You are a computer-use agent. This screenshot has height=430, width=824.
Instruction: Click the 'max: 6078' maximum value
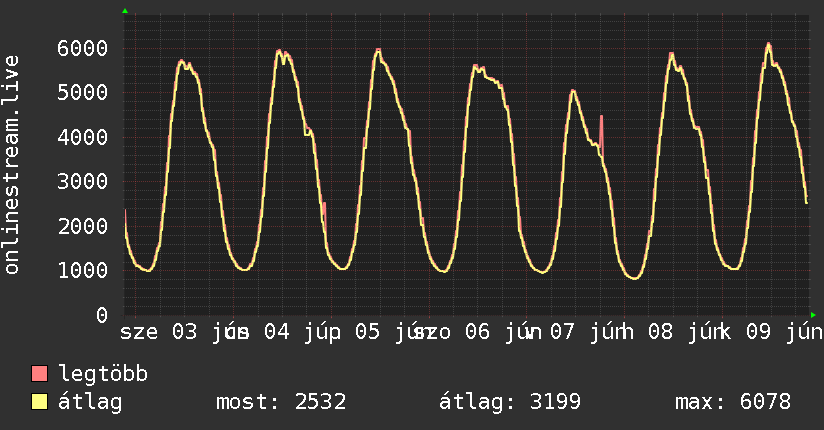pos(733,402)
